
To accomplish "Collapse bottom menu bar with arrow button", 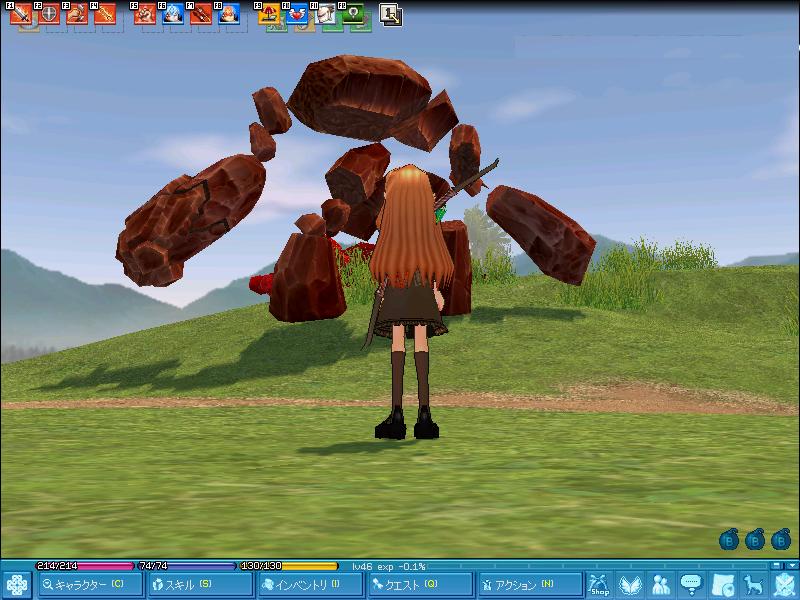I will pos(793,565).
